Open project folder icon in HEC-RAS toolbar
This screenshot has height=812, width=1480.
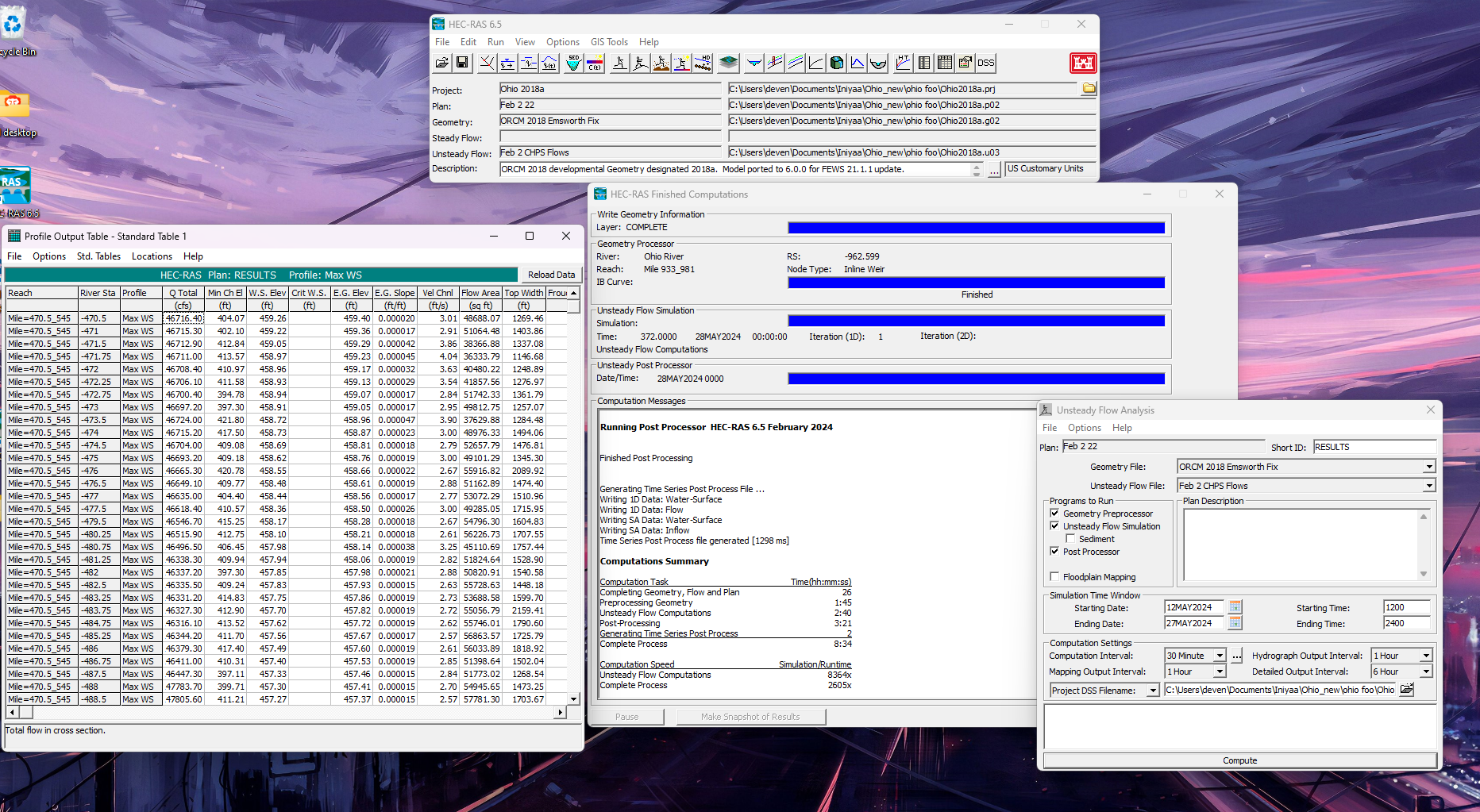tap(442, 63)
